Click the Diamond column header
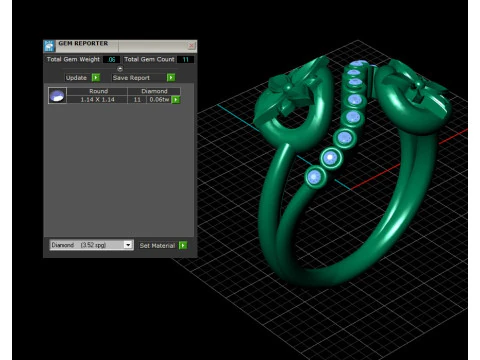The width and height of the screenshot is (480, 360). click(x=154, y=91)
